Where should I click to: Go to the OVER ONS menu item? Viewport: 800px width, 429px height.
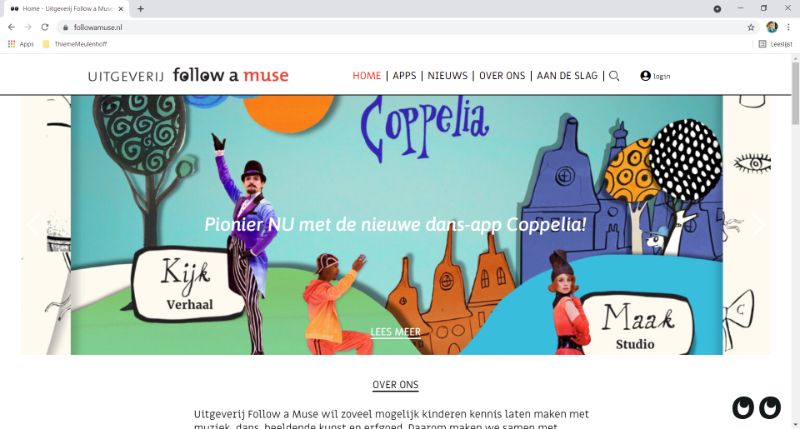pos(502,75)
